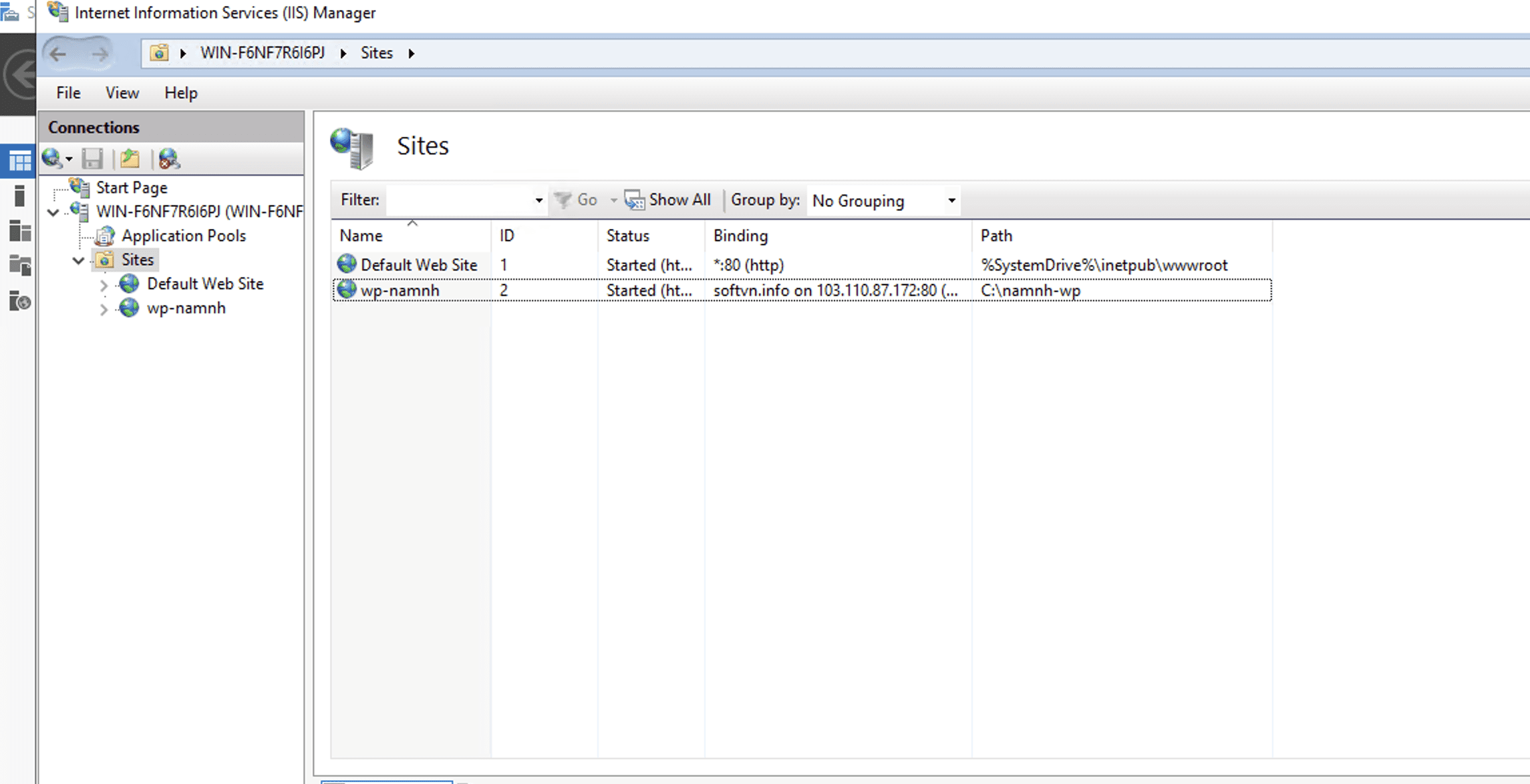1530x784 pixels.
Task: Open the File menu
Action: [68, 93]
